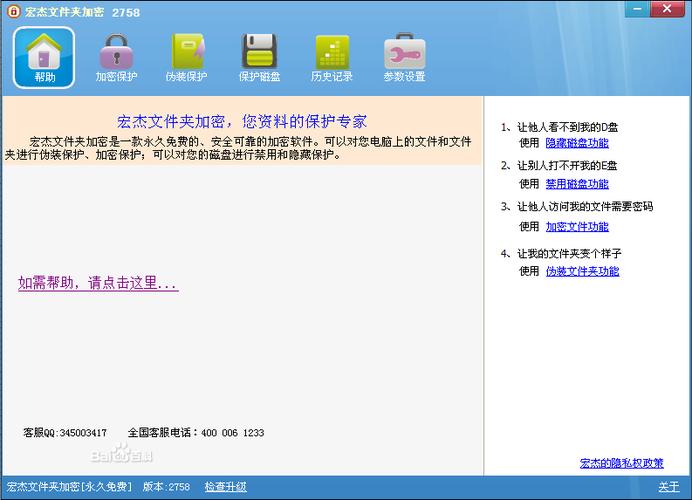Click 检查升级 in the status bar
The width and height of the screenshot is (692, 500).
[226, 487]
